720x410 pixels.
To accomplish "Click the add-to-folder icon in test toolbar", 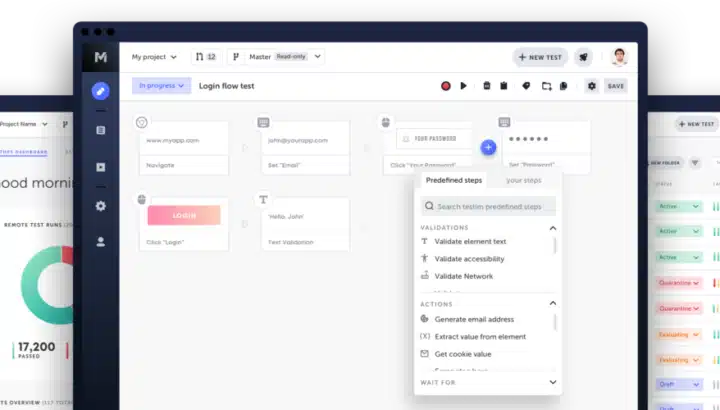I will coord(546,86).
